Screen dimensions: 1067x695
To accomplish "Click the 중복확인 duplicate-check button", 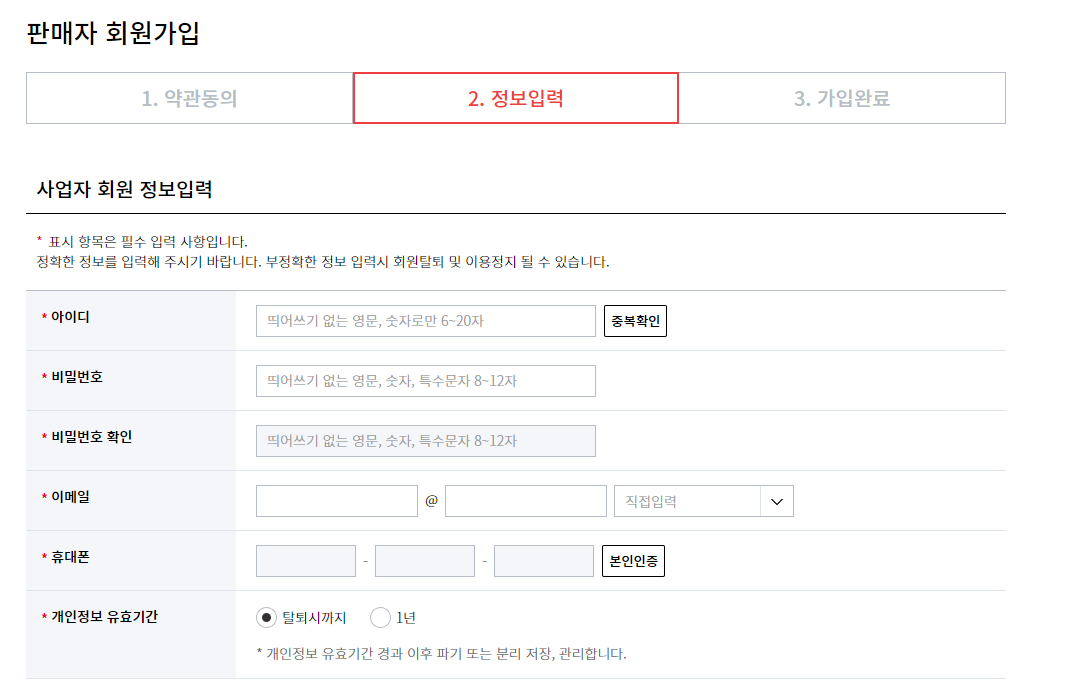I will click(x=636, y=320).
